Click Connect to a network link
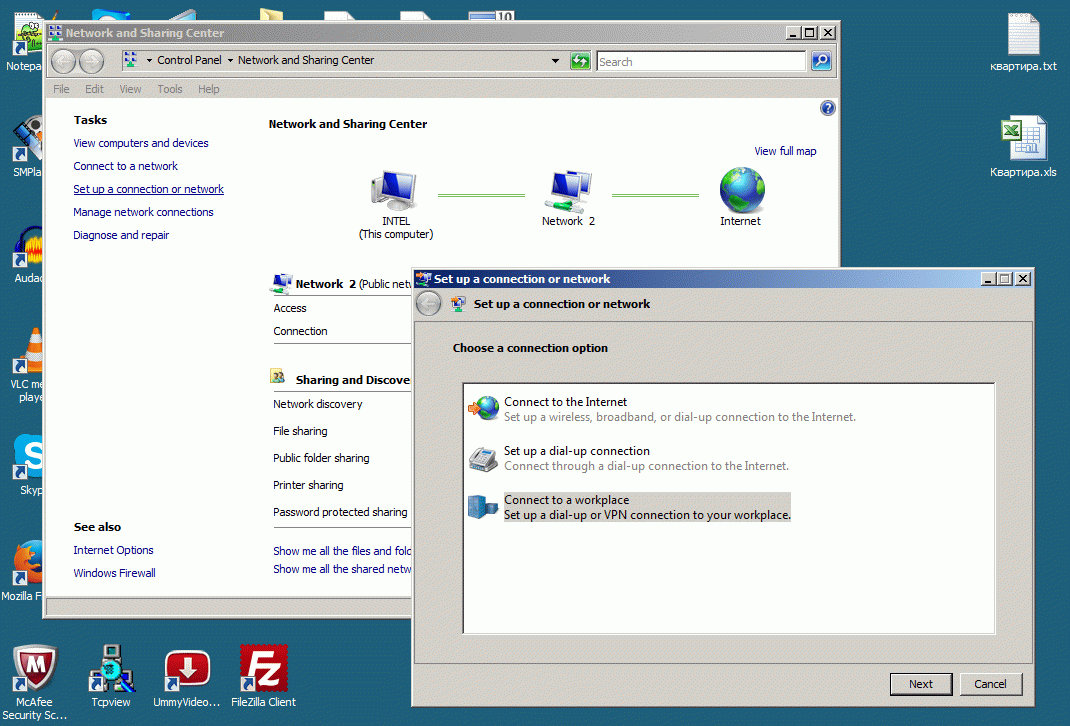This screenshot has height=726, width=1070. pyautogui.click(x=126, y=166)
